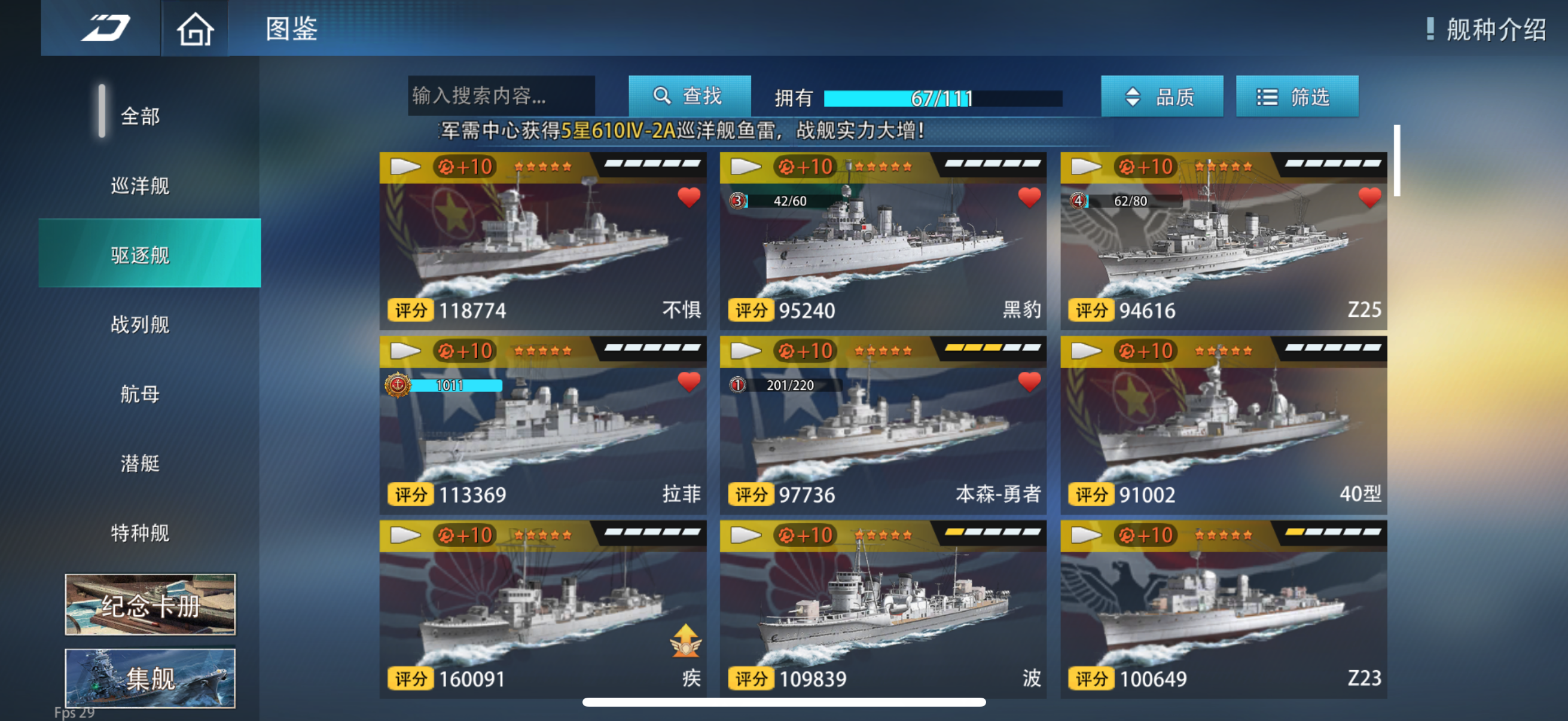Tap the back arrow icon
This screenshot has height=721, width=1568.
coord(105,29)
